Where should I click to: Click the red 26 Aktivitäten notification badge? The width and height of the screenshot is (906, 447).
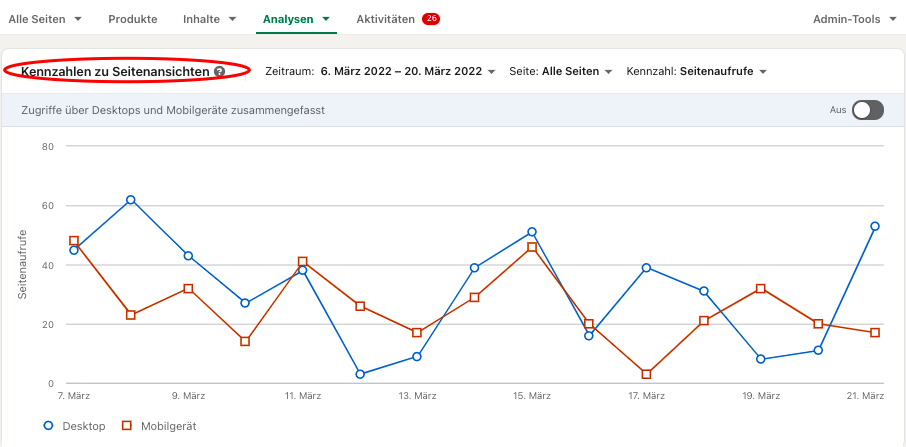[x=430, y=19]
